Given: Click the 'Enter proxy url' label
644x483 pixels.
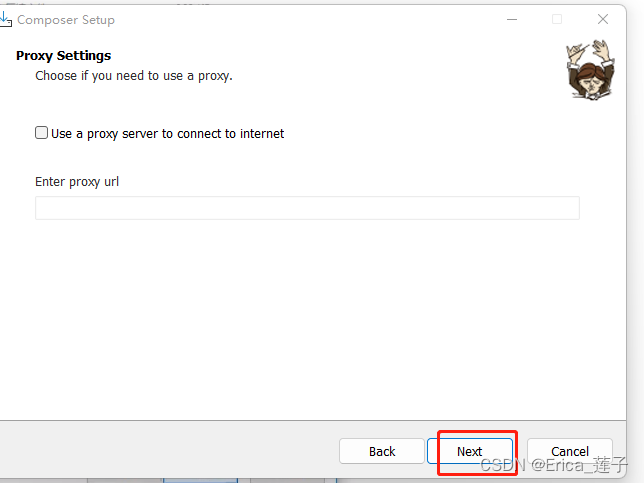Looking at the screenshot, I should click(x=77, y=182).
